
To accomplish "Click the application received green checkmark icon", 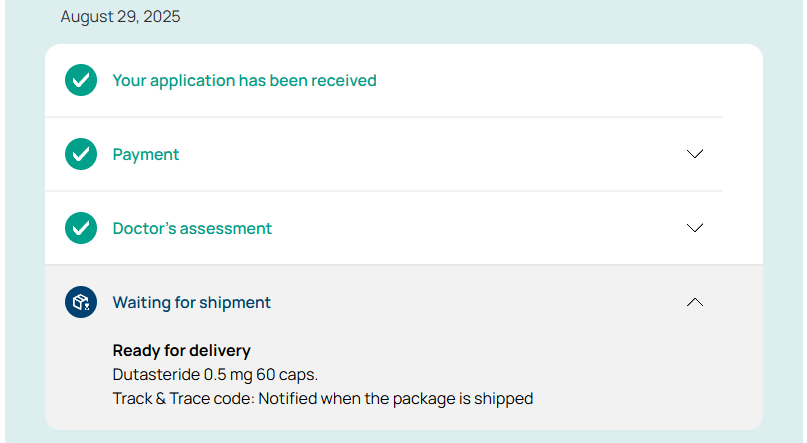I will (x=81, y=80).
